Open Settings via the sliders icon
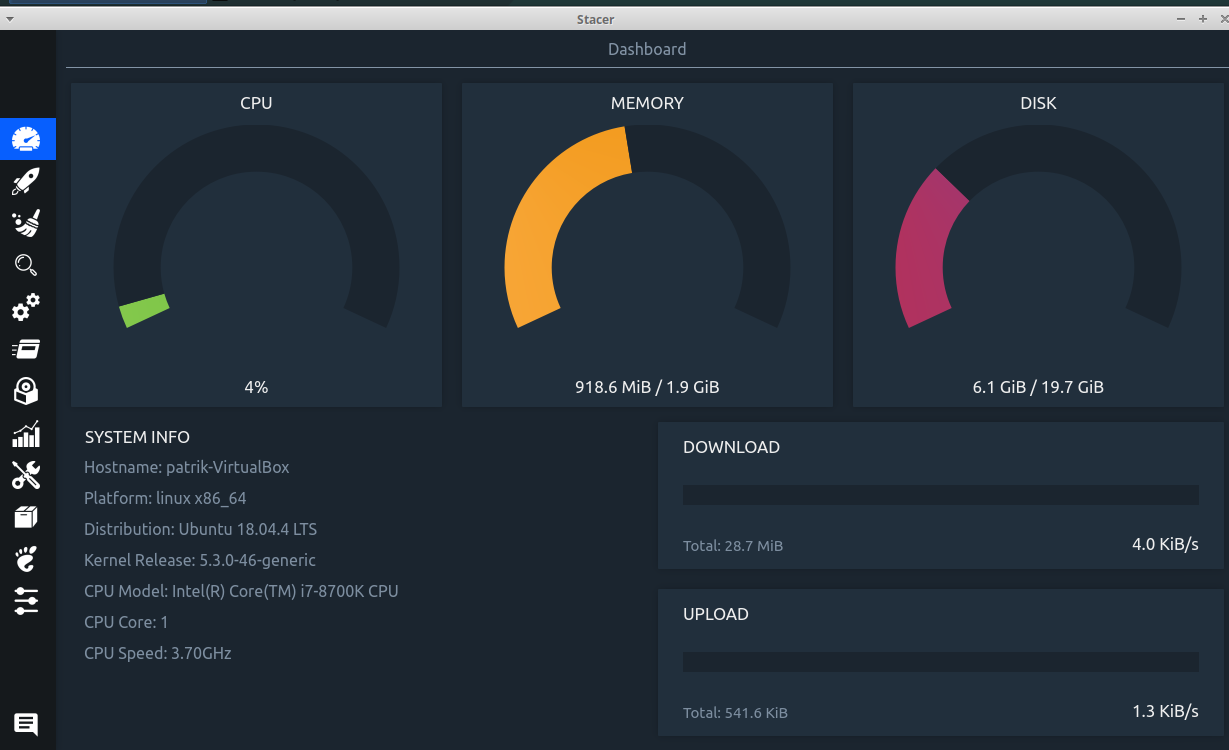 26,601
